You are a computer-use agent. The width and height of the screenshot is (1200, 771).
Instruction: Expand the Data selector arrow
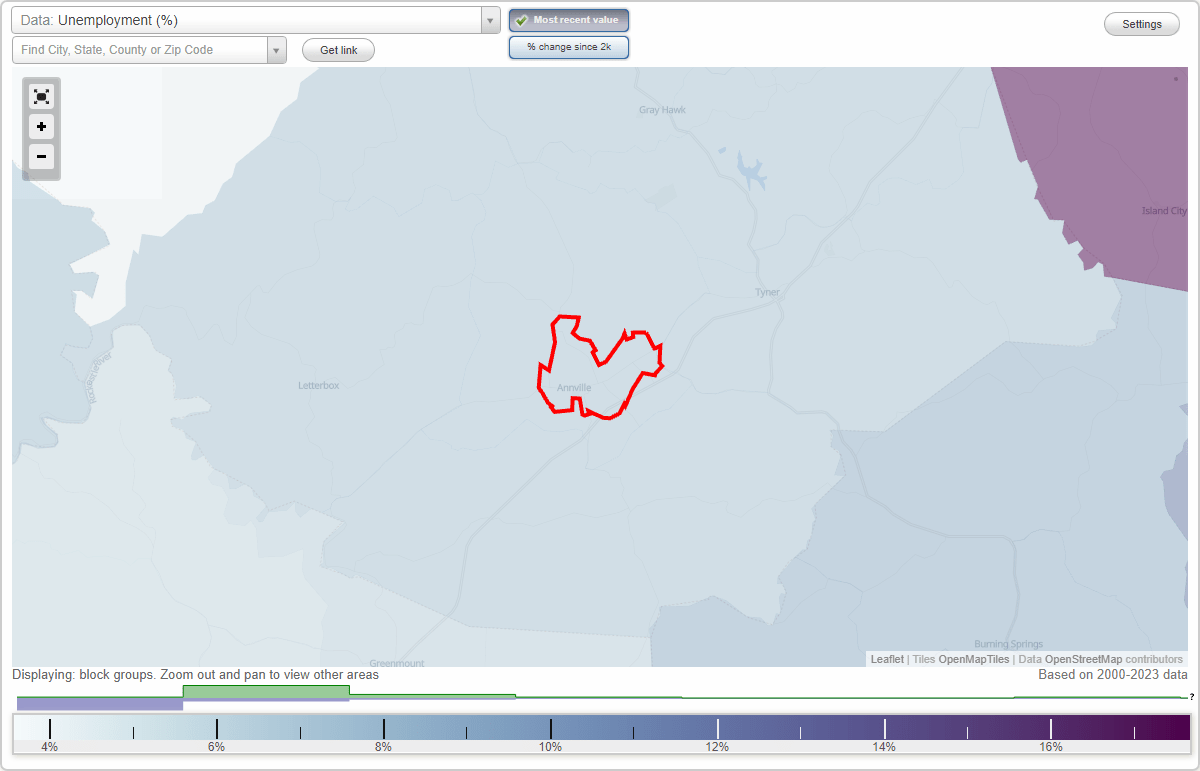click(x=490, y=20)
